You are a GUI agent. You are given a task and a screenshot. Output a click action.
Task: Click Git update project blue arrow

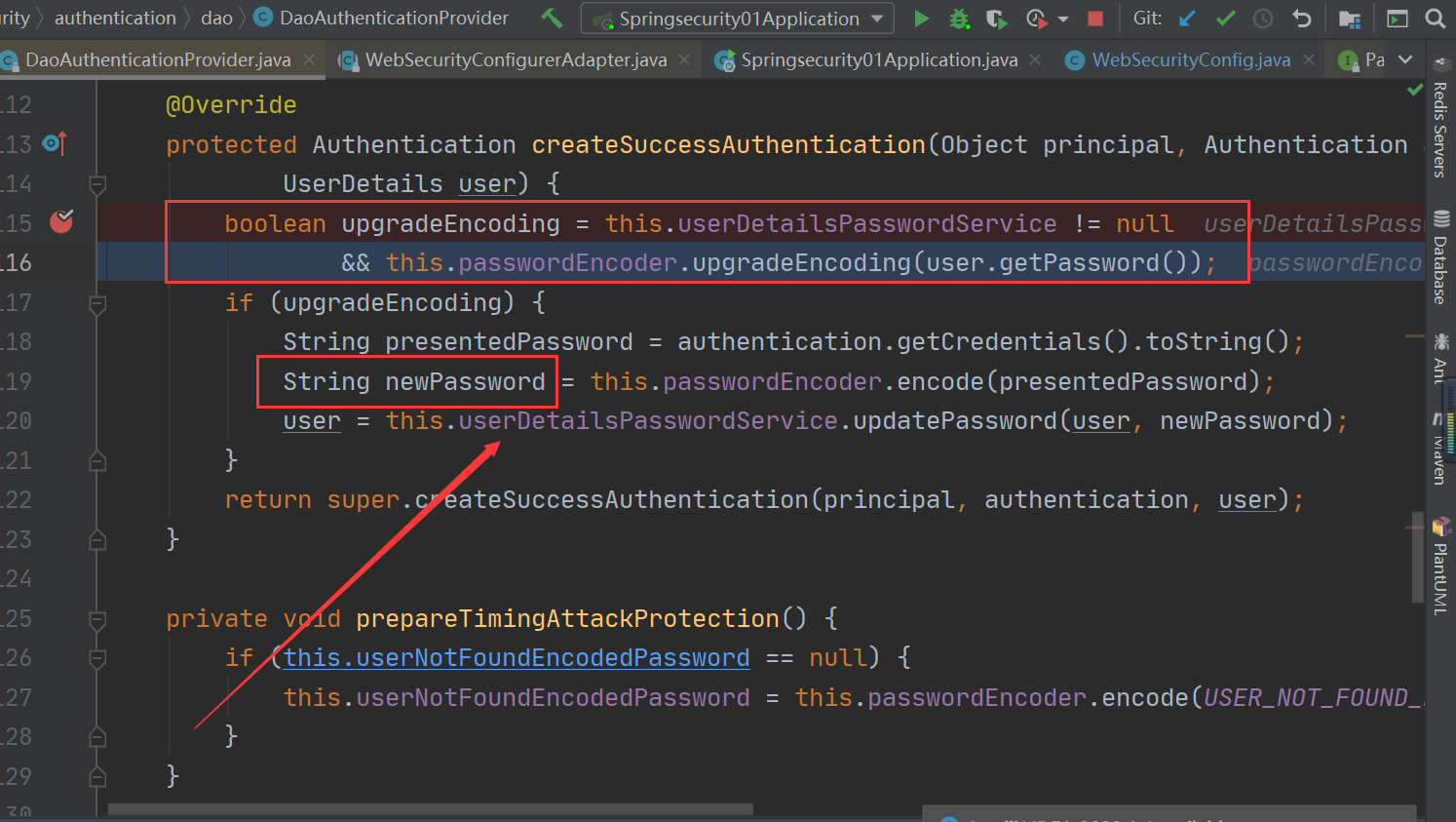click(x=1187, y=19)
